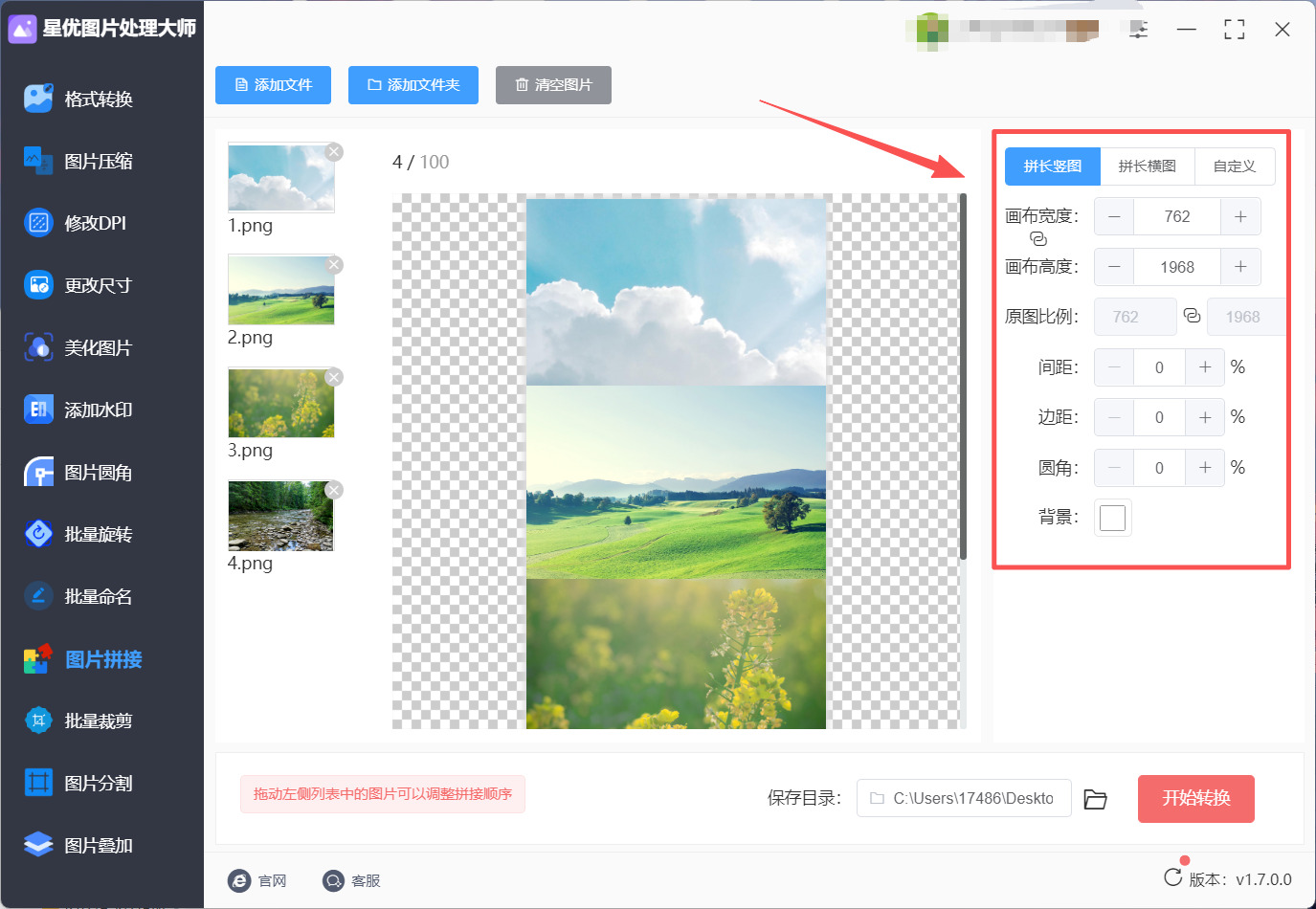Click the refresh icon to check version update
This screenshot has width=1316, height=909.
click(x=1172, y=877)
